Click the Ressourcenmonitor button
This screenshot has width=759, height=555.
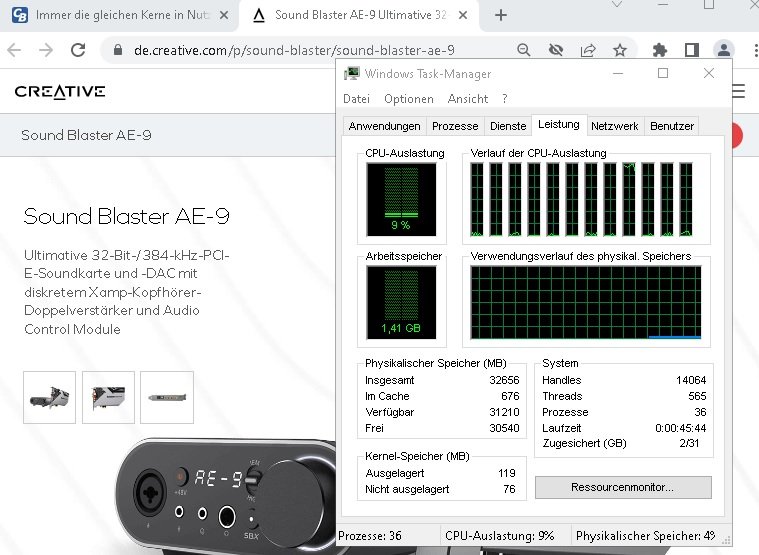click(623, 487)
